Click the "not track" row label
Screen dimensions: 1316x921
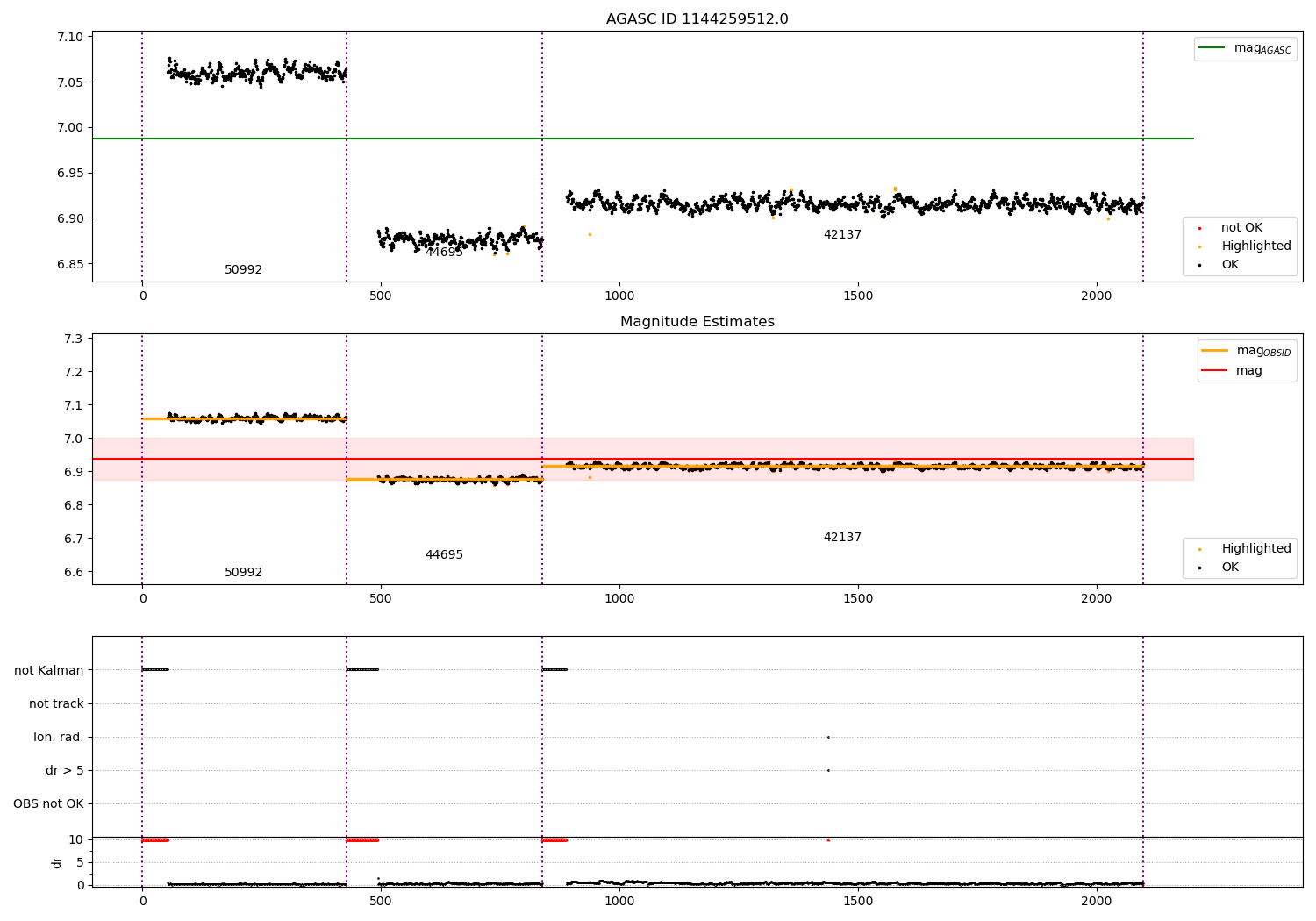click(56, 704)
